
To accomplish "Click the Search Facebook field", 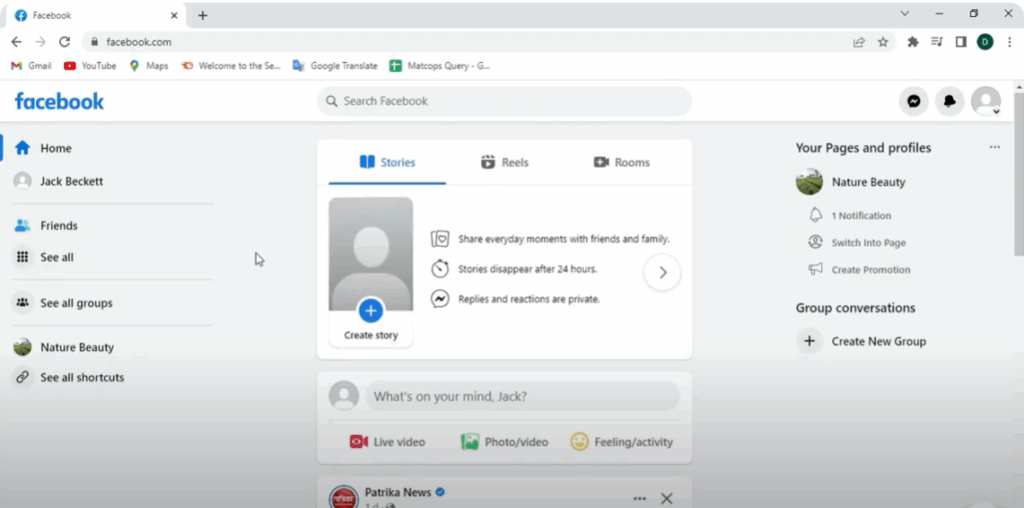I will tap(505, 101).
